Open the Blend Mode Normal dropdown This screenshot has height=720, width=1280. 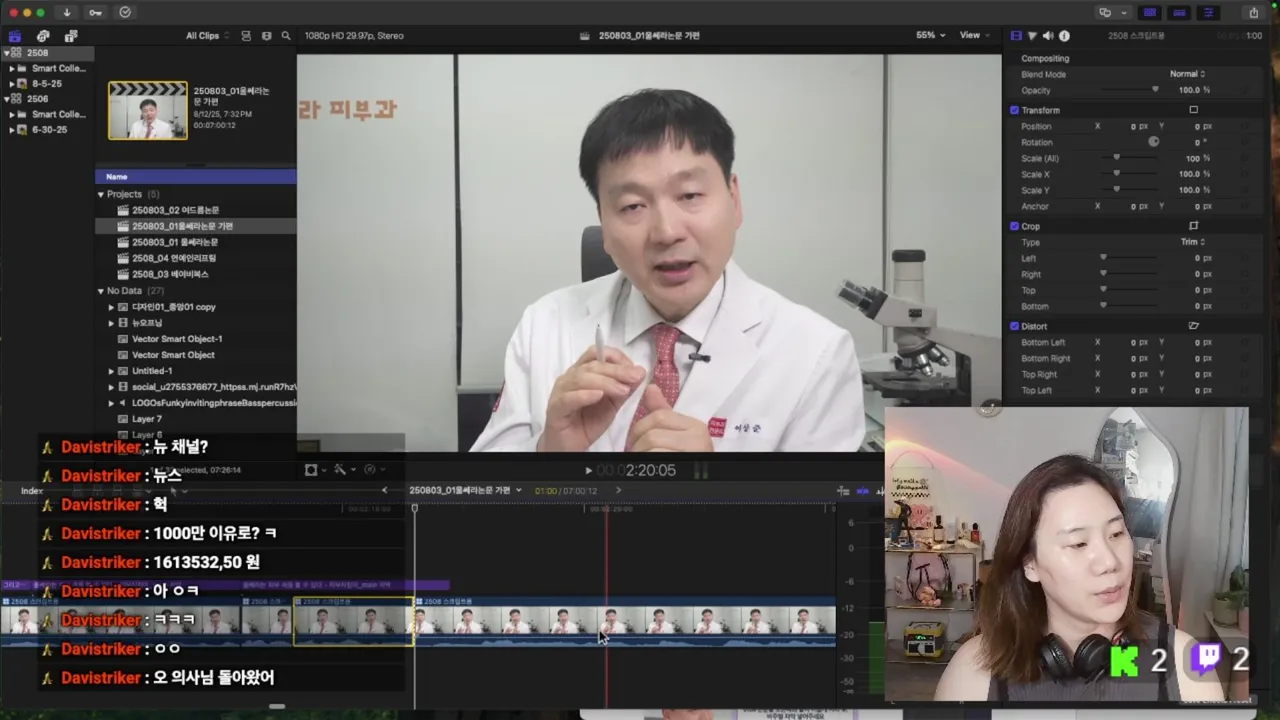coord(1187,74)
